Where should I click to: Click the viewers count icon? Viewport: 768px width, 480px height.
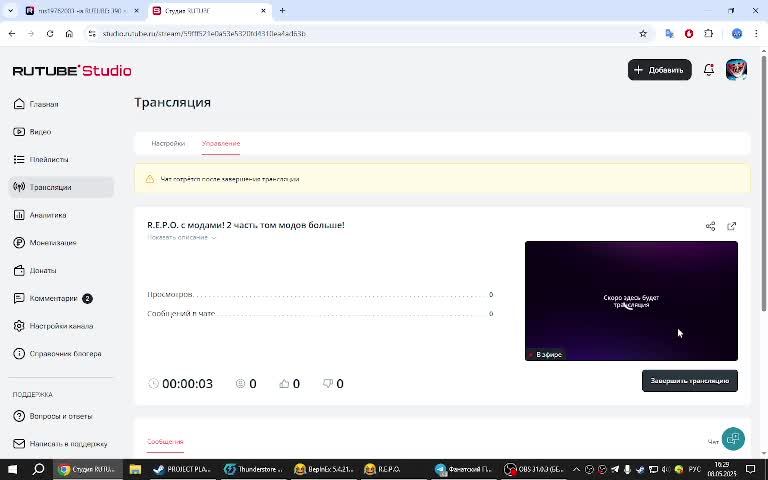coord(240,384)
